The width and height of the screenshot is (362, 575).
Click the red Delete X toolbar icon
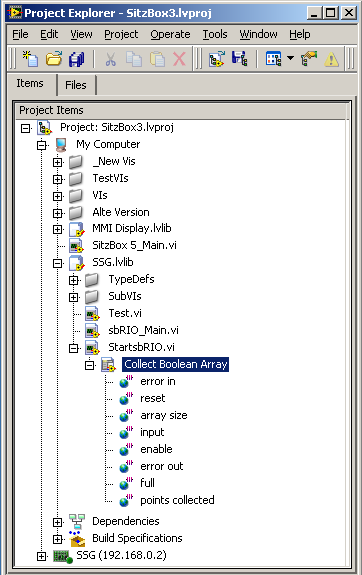(x=179, y=59)
